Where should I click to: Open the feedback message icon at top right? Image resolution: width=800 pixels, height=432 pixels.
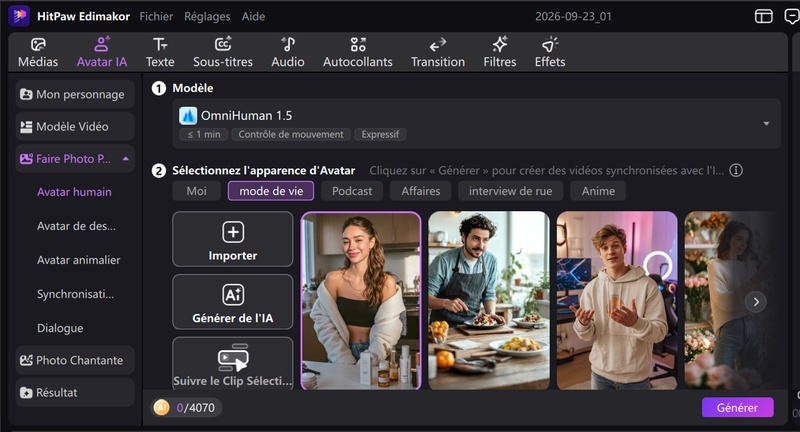point(792,16)
